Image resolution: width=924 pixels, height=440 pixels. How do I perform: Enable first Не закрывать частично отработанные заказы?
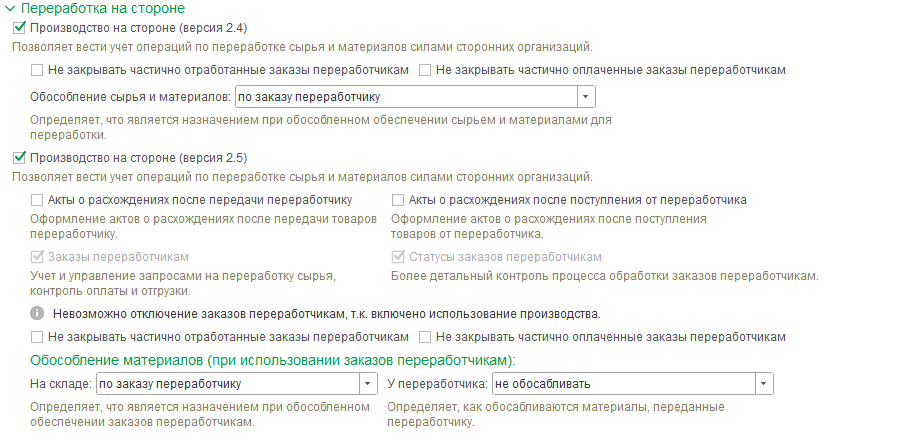pyautogui.click(x=37, y=70)
